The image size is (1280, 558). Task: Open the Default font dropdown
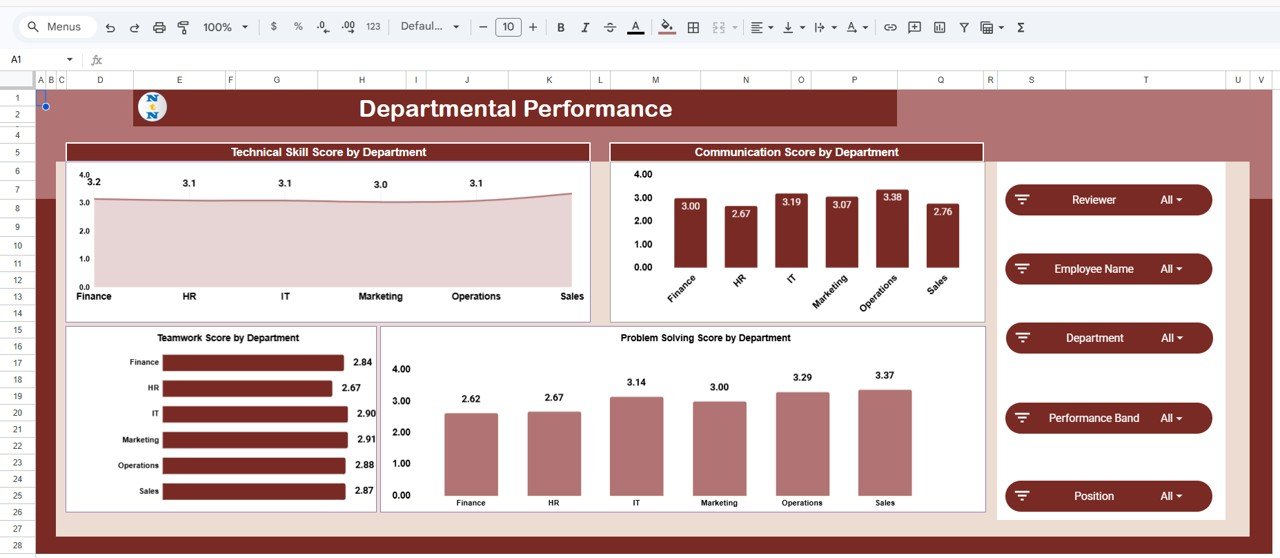tap(430, 27)
